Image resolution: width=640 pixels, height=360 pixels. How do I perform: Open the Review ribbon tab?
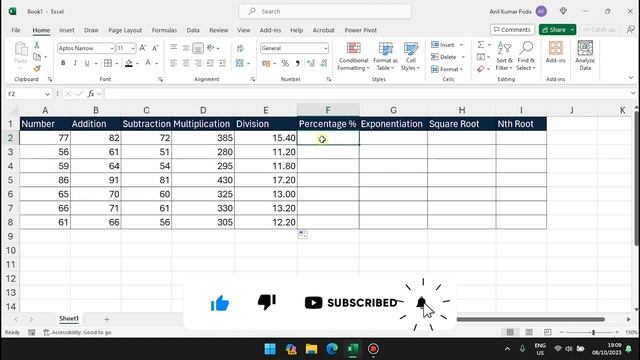tap(218, 30)
